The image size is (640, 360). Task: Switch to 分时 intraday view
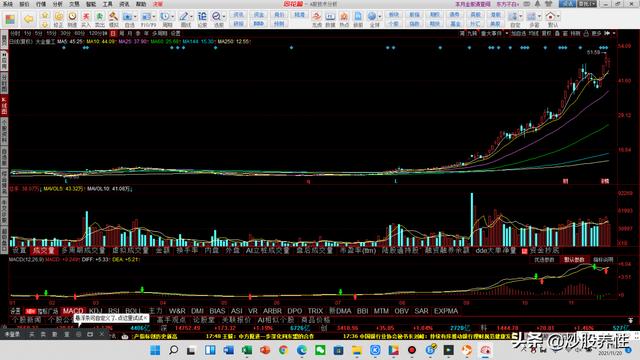[x=15, y=33]
